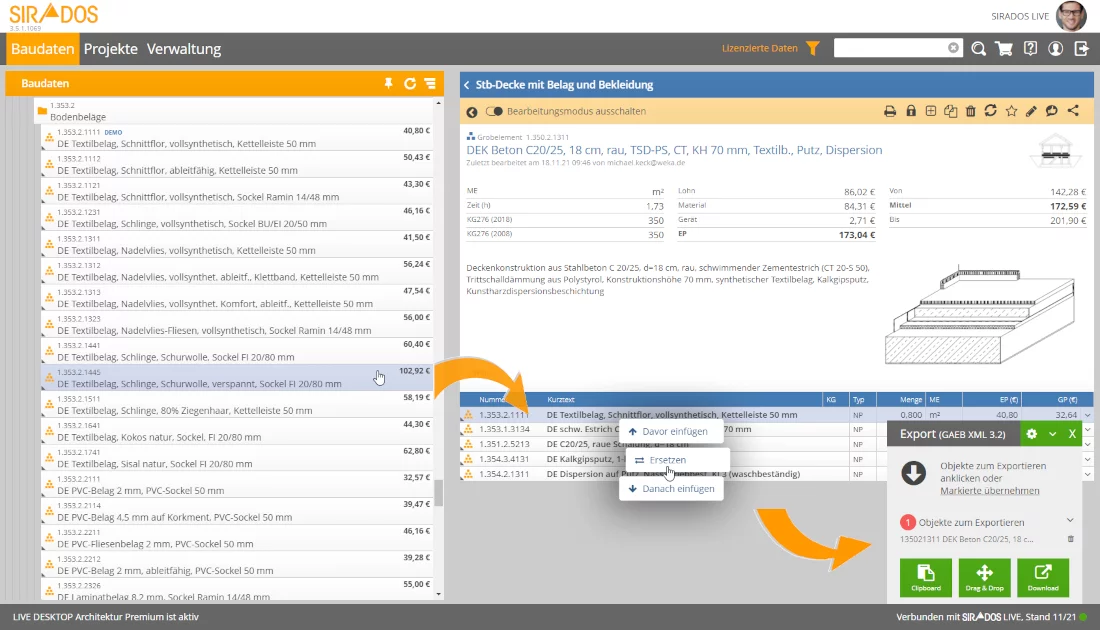Open export settings gear icon
The image size is (1100, 630).
coord(1032,434)
